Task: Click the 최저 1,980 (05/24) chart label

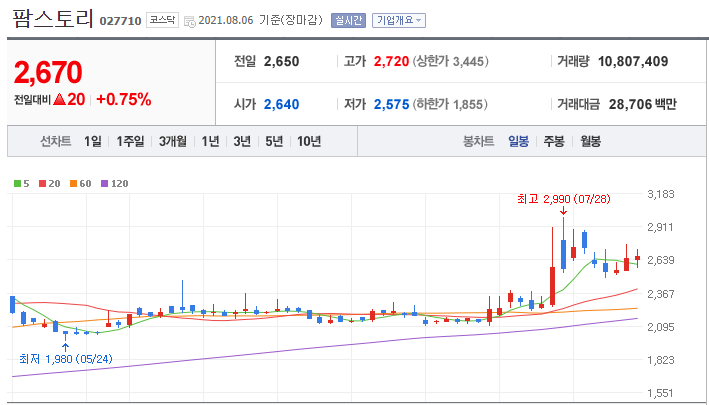Action: [66, 359]
